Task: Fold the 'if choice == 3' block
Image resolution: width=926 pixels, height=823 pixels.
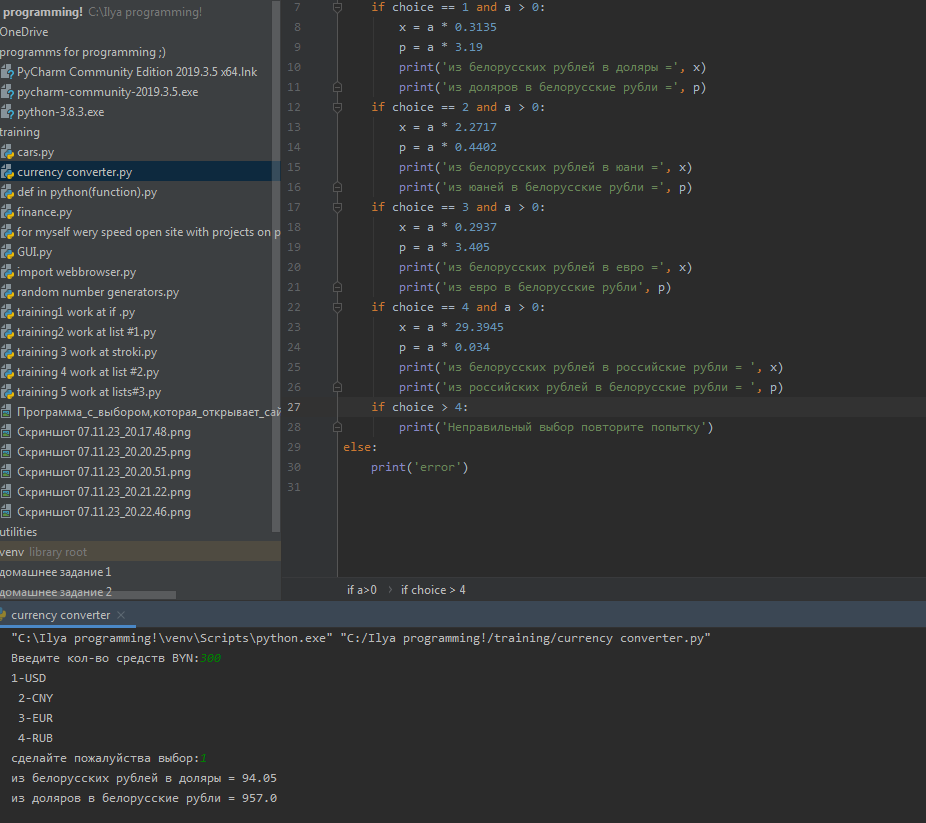Action: tap(339, 207)
